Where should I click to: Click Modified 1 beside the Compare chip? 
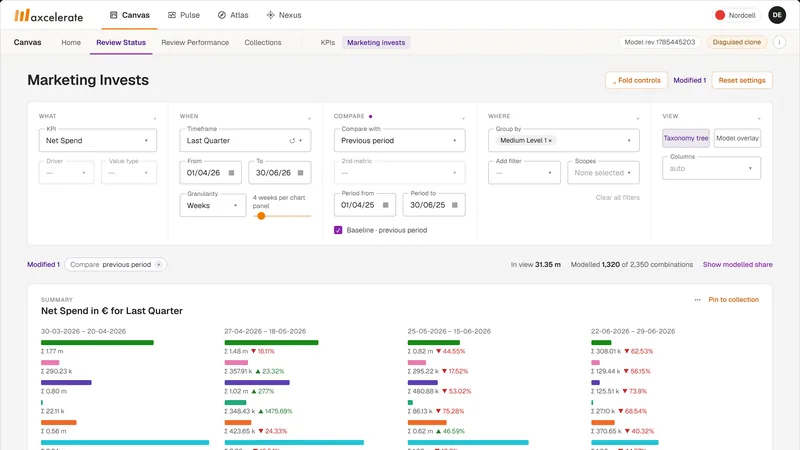click(43, 264)
